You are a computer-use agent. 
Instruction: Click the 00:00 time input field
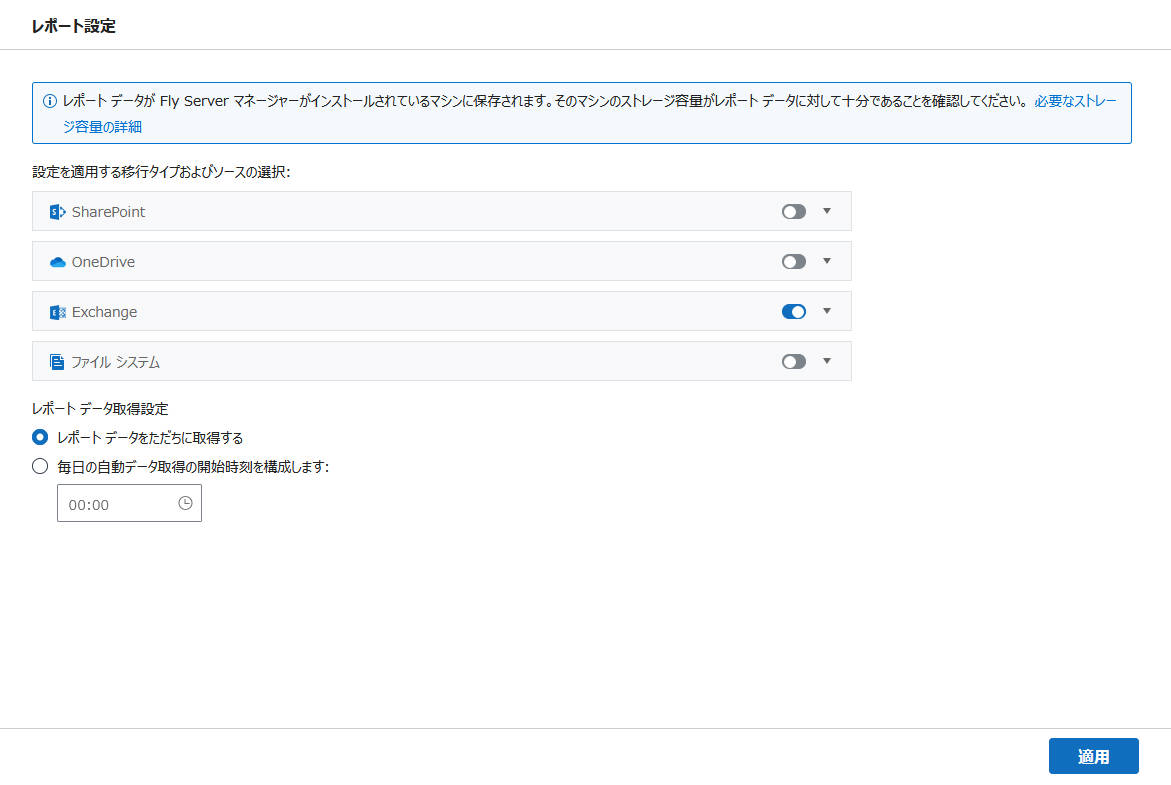coord(129,503)
